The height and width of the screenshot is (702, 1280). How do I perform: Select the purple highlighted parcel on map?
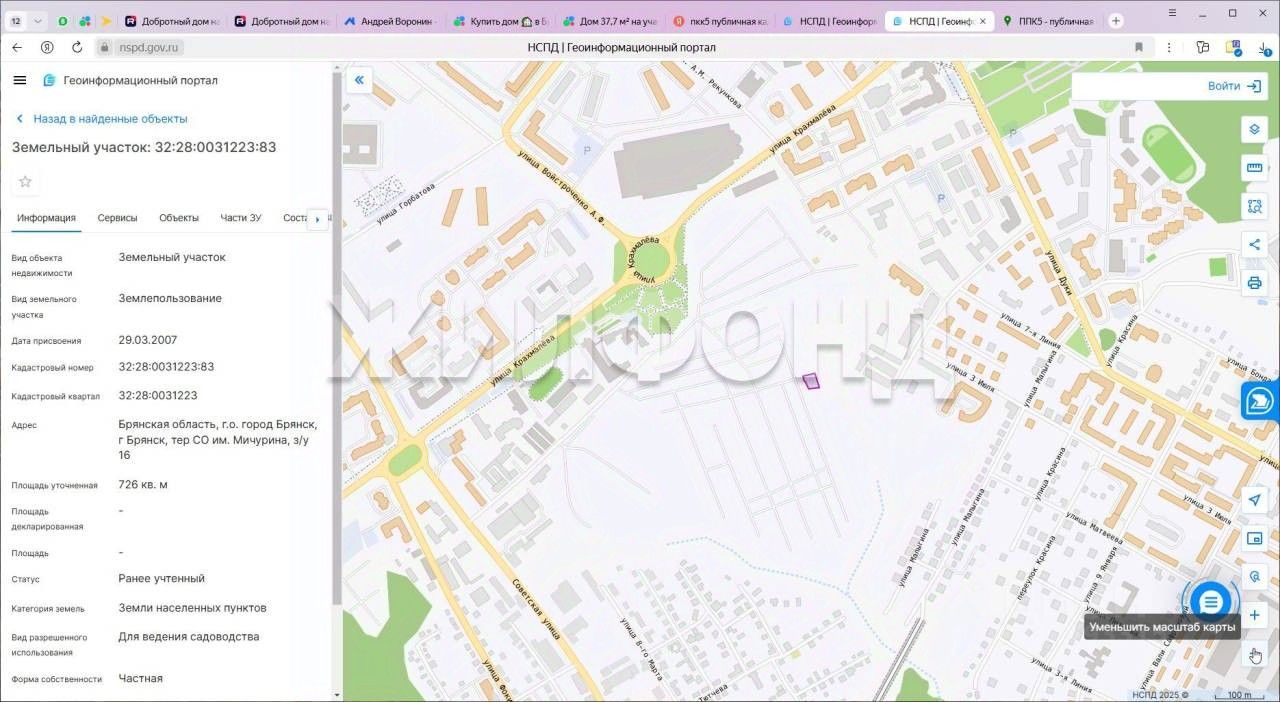click(x=811, y=380)
